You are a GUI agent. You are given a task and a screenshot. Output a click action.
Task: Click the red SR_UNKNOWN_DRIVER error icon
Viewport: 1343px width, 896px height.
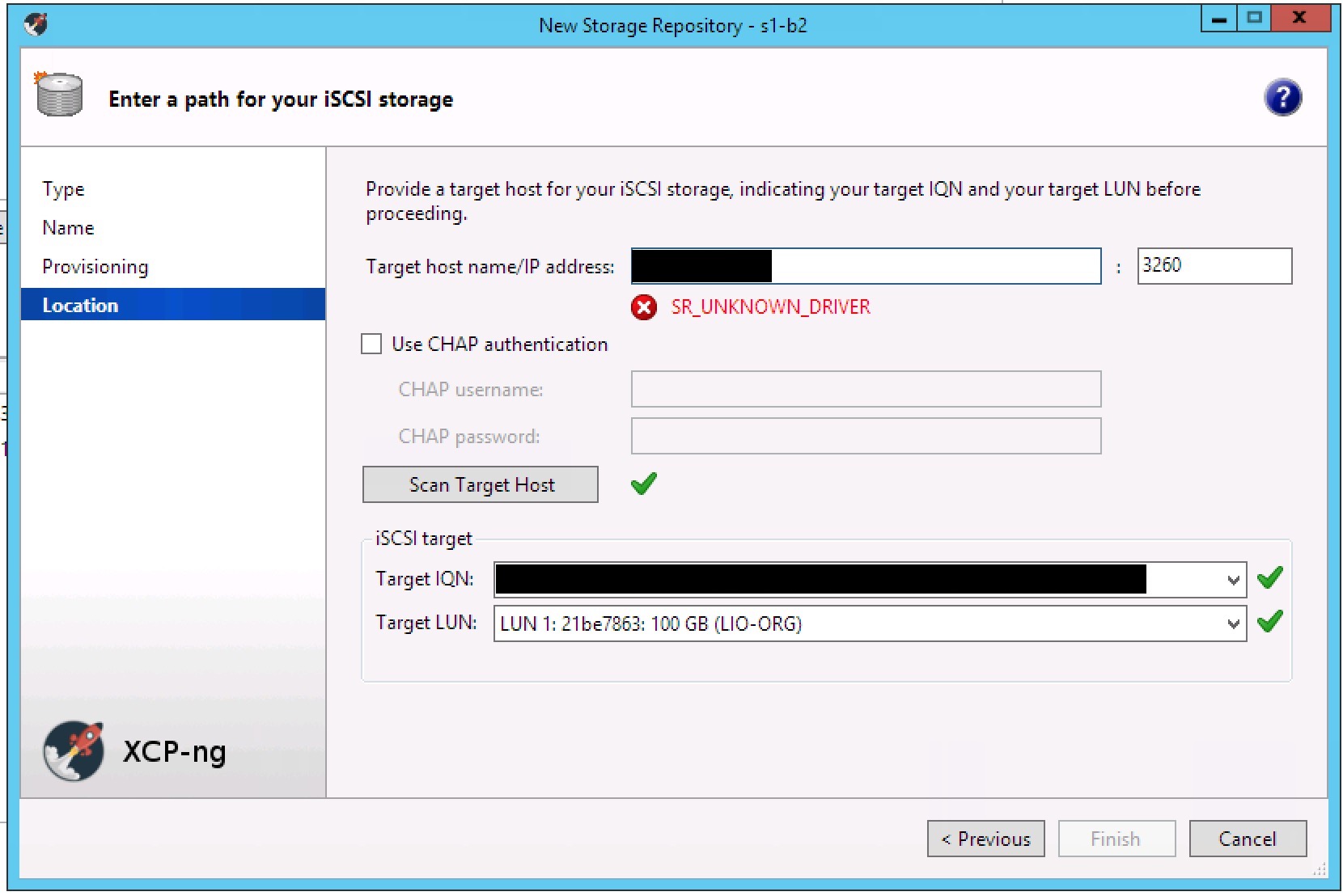pyautogui.click(x=643, y=307)
